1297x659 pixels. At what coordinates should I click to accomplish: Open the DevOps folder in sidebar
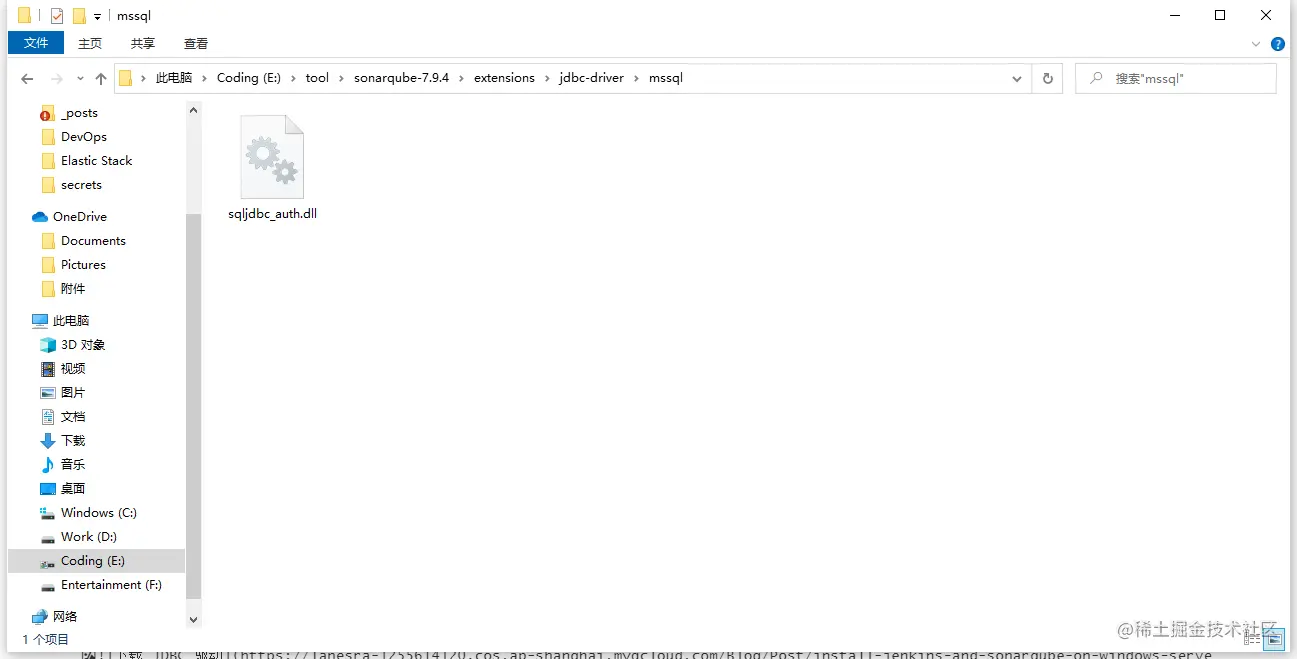[x=83, y=137]
